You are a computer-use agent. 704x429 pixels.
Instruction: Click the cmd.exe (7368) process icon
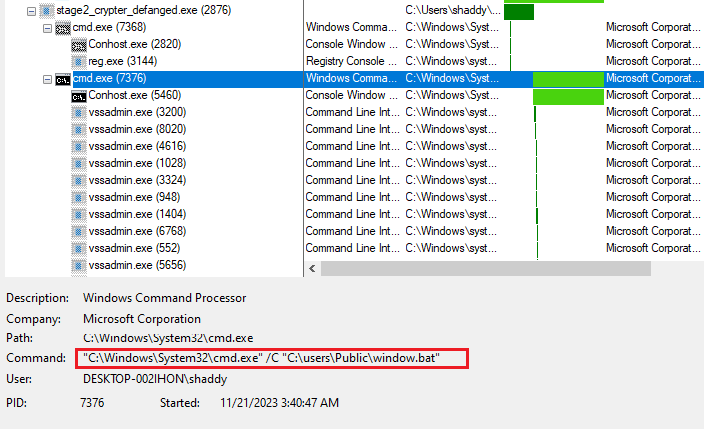coord(63,28)
